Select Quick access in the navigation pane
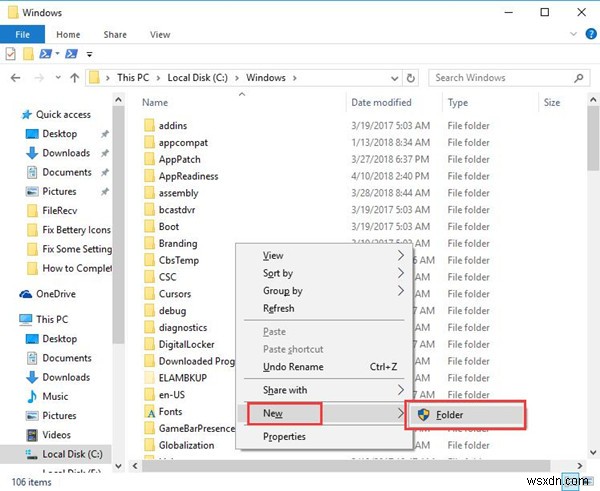 (63, 114)
